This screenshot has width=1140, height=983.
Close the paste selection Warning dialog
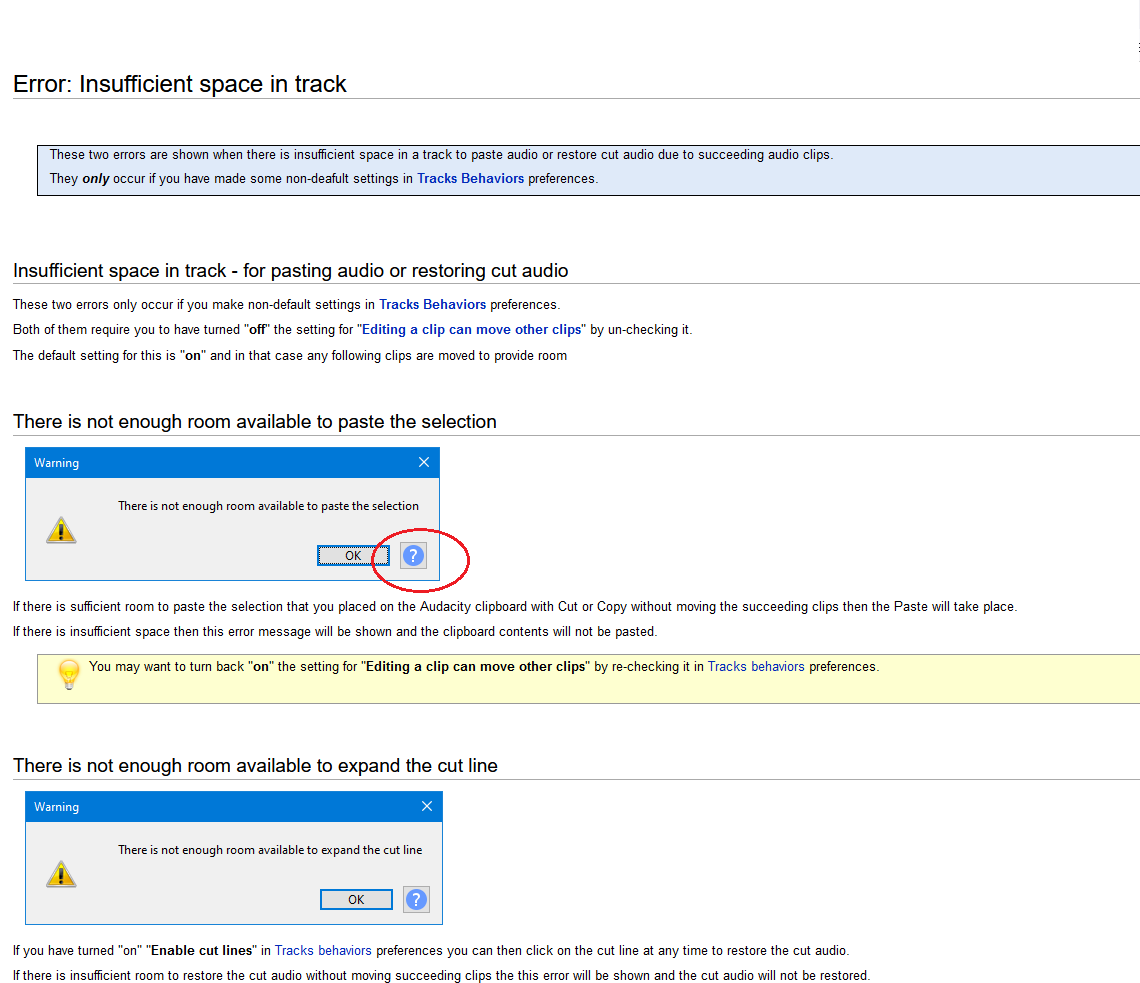(424, 462)
